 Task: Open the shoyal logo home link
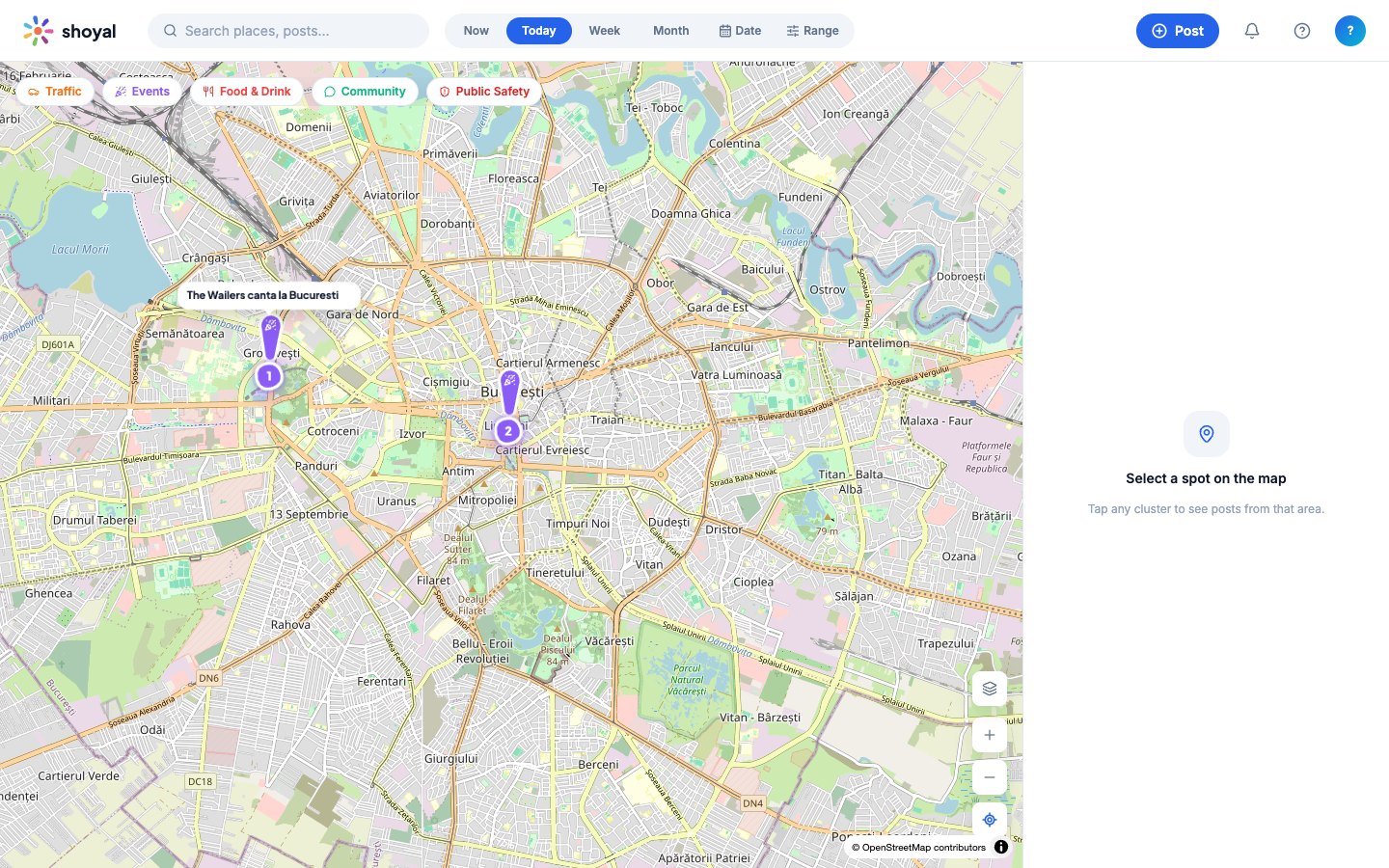69,31
